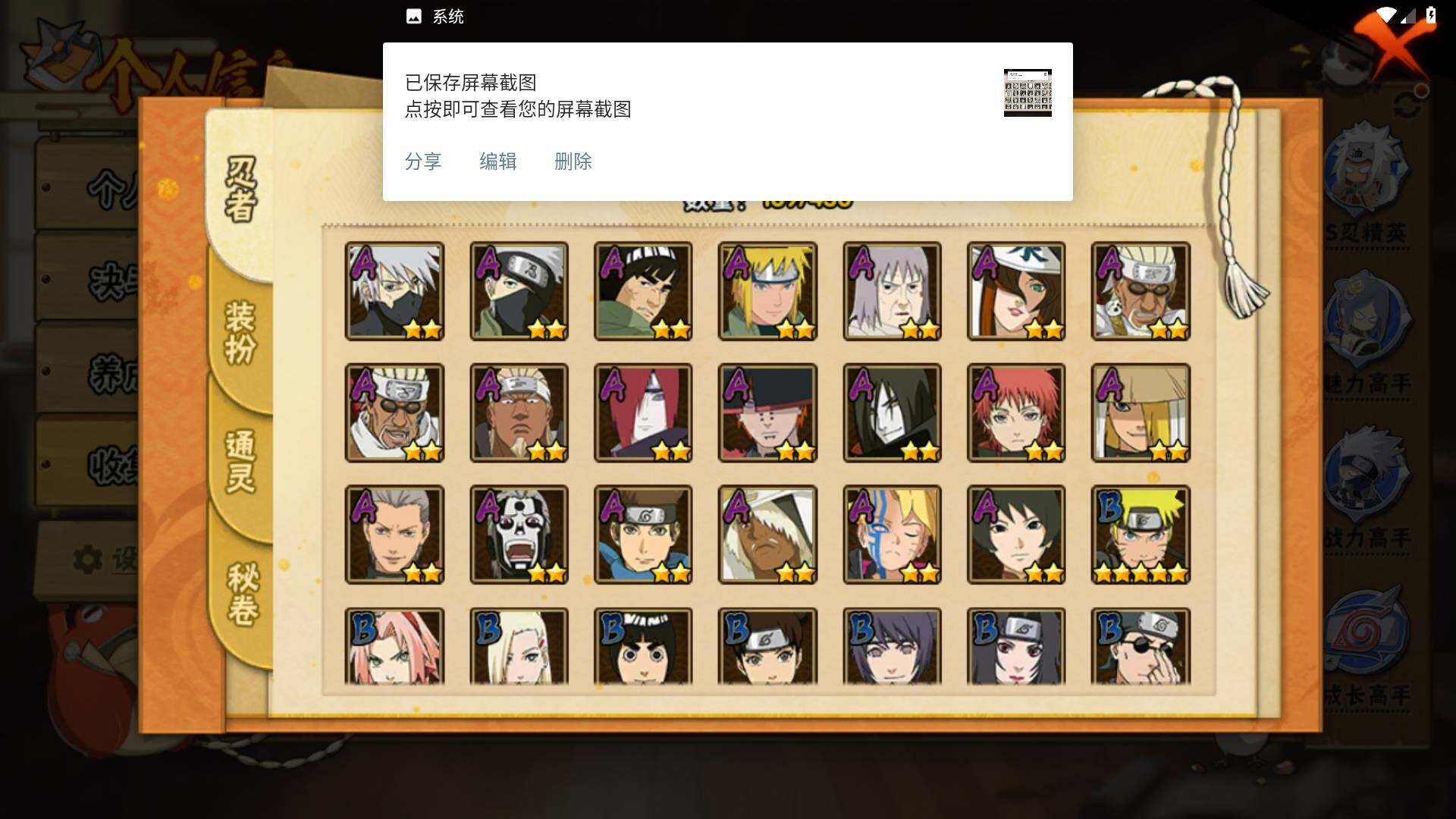Choose the red-haired Sasori ninja portrait
The height and width of the screenshot is (819, 1456).
(1016, 413)
